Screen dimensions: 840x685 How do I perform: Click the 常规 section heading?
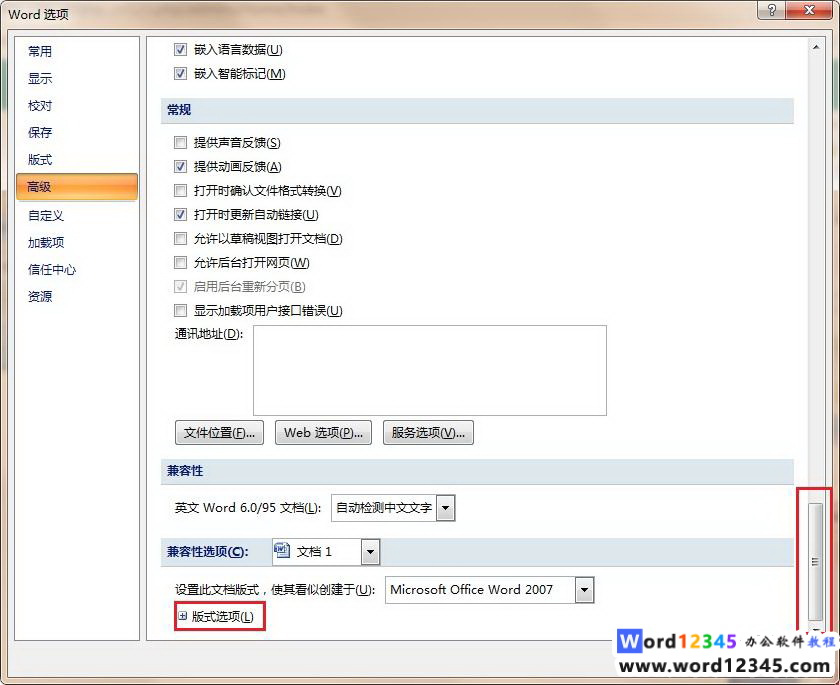tap(179, 110)
